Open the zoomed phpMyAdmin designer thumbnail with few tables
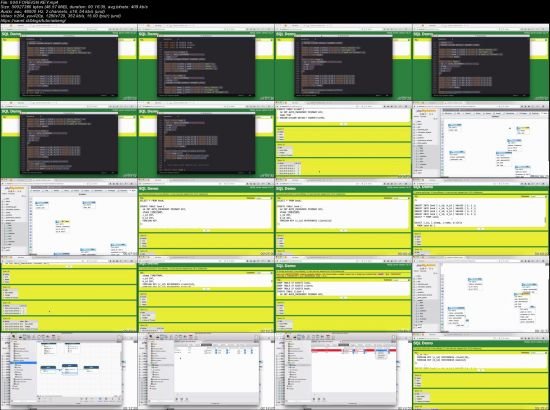 [69, 217]
